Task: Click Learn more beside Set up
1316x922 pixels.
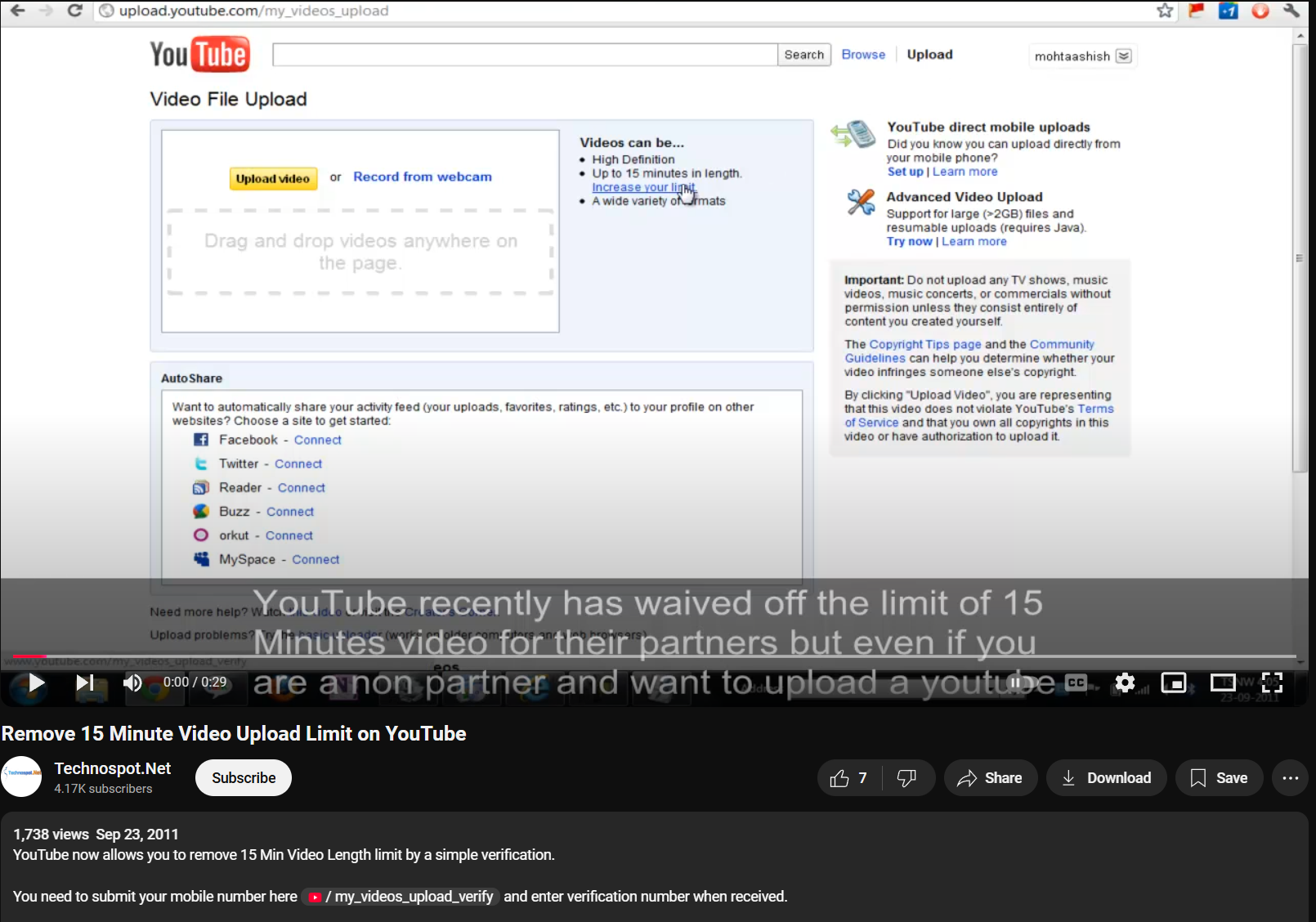Action: [x=965, y=172]
